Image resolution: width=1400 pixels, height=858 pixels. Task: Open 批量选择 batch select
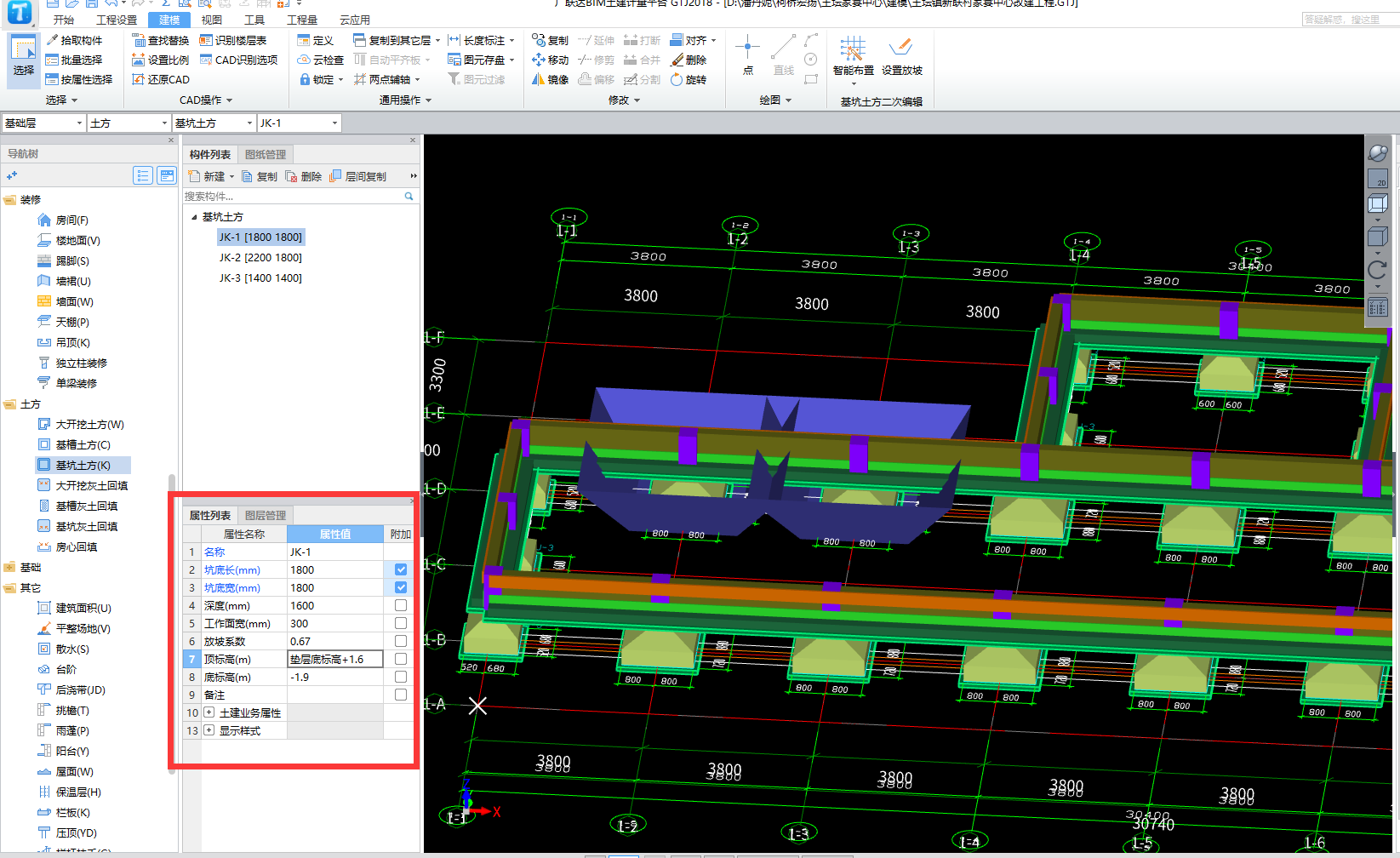[x=74, y=60]
